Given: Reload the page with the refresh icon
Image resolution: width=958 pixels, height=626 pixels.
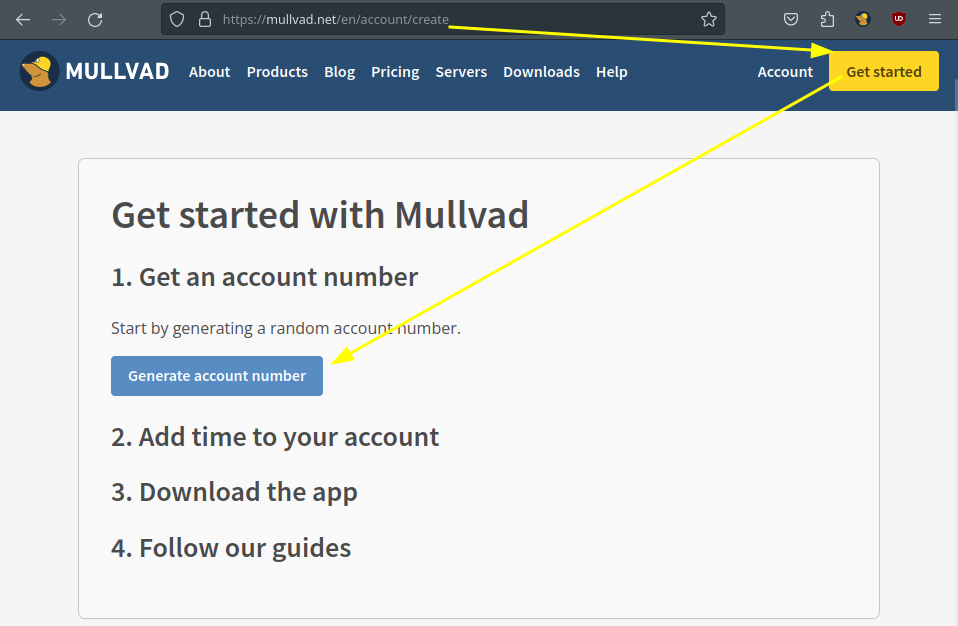Looking at the screenshot, I should point(95,20).
